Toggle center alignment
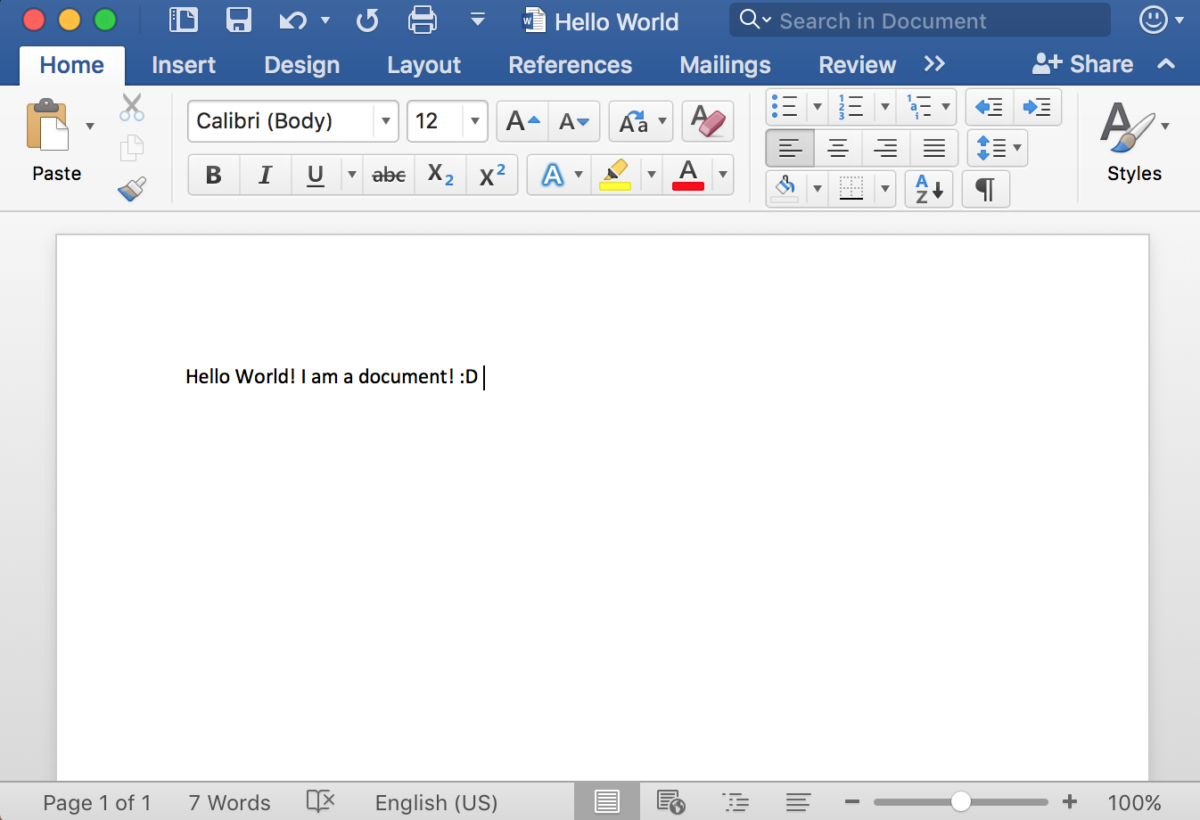 (x=838, y=148)
